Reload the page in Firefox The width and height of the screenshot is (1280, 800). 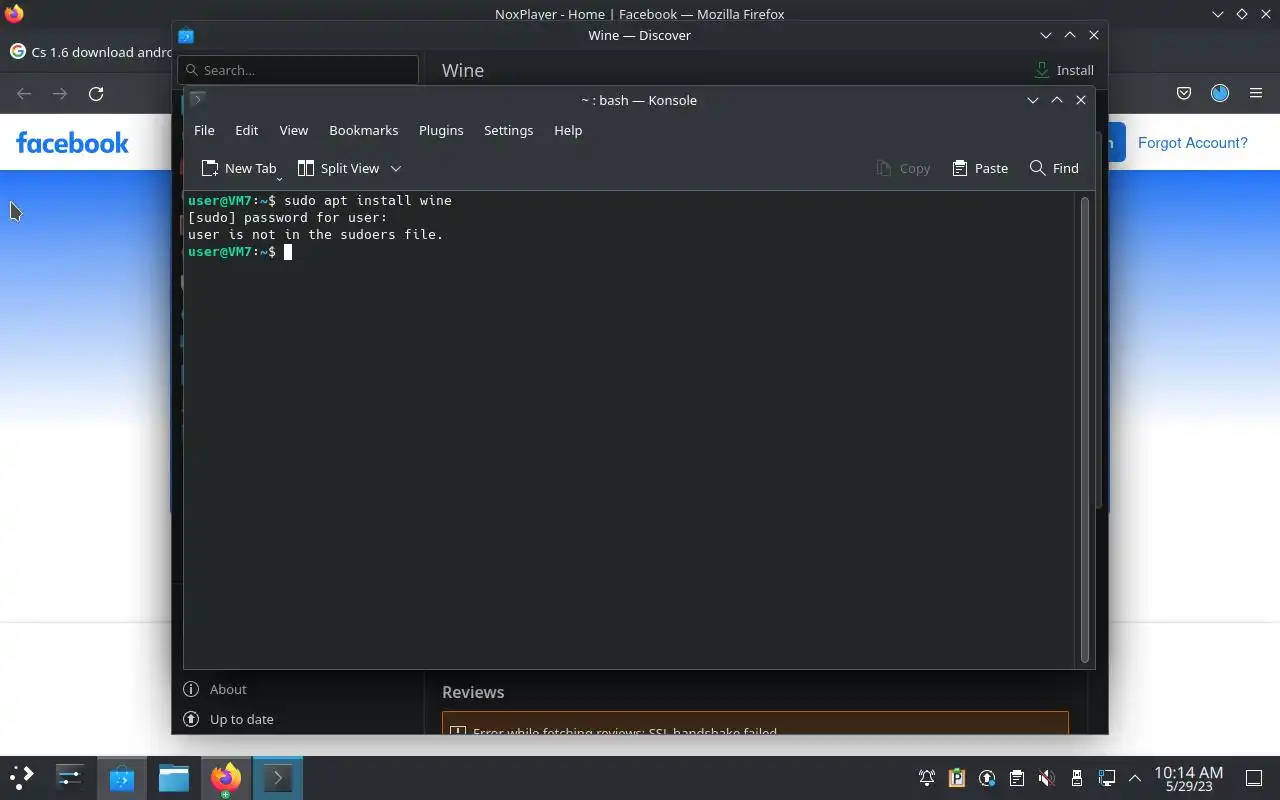tap(96, 93)
